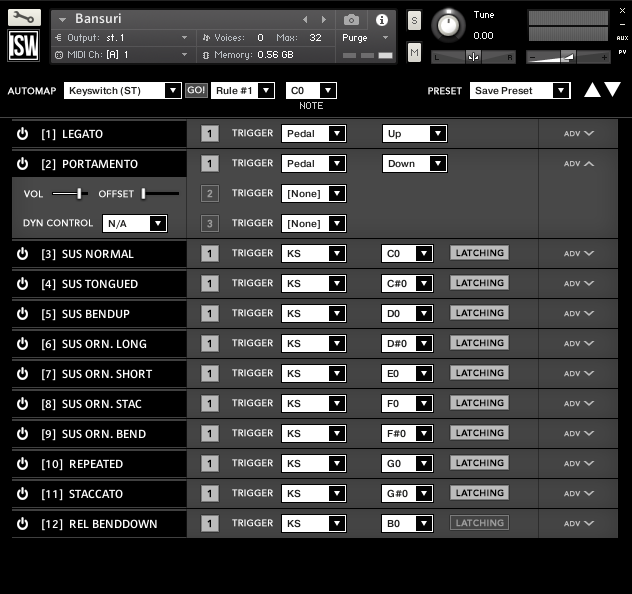Mute the instrument with the M button
This screenshot has height=594, width=632.
coord(414,52)
